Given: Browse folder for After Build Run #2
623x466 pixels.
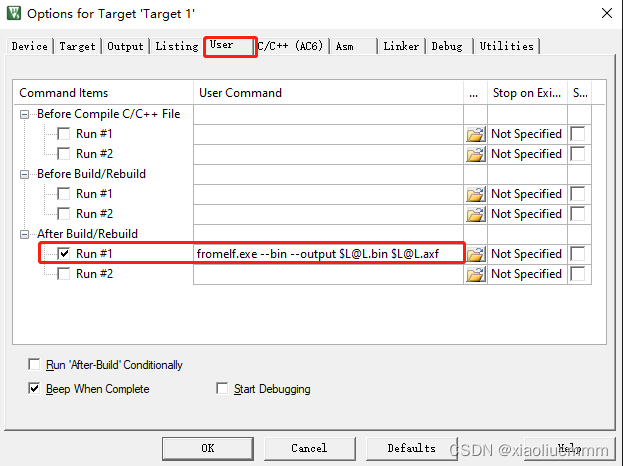Looking at the screenshot, I should pos(475,274).
